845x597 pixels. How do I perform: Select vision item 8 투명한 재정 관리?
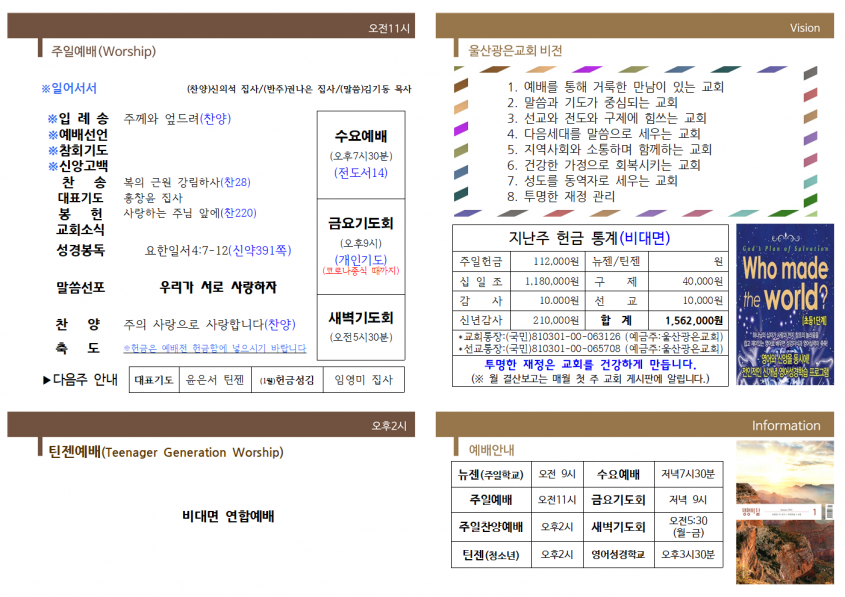561,197
